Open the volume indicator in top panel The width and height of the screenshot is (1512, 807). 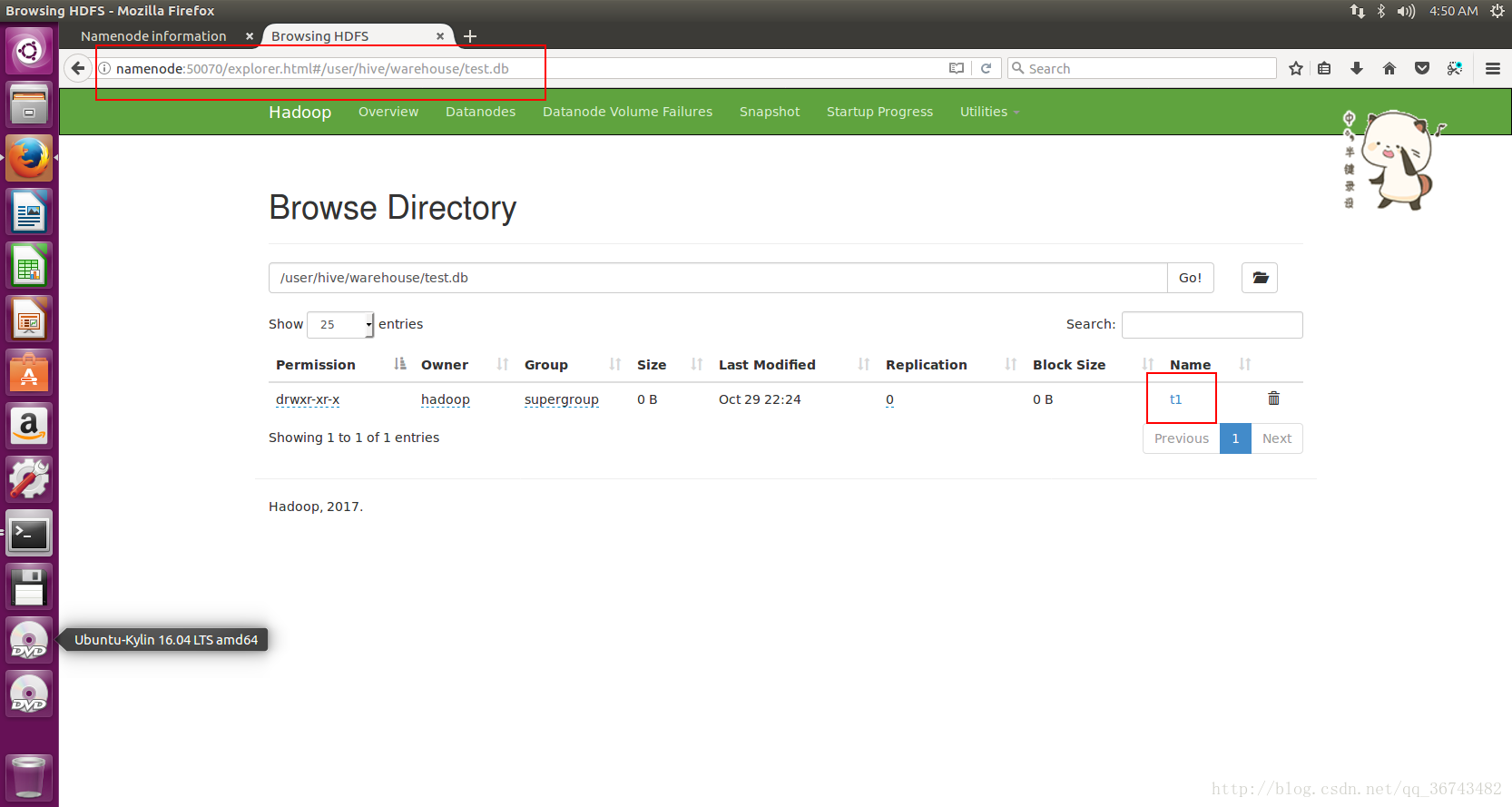(1406, 11)
